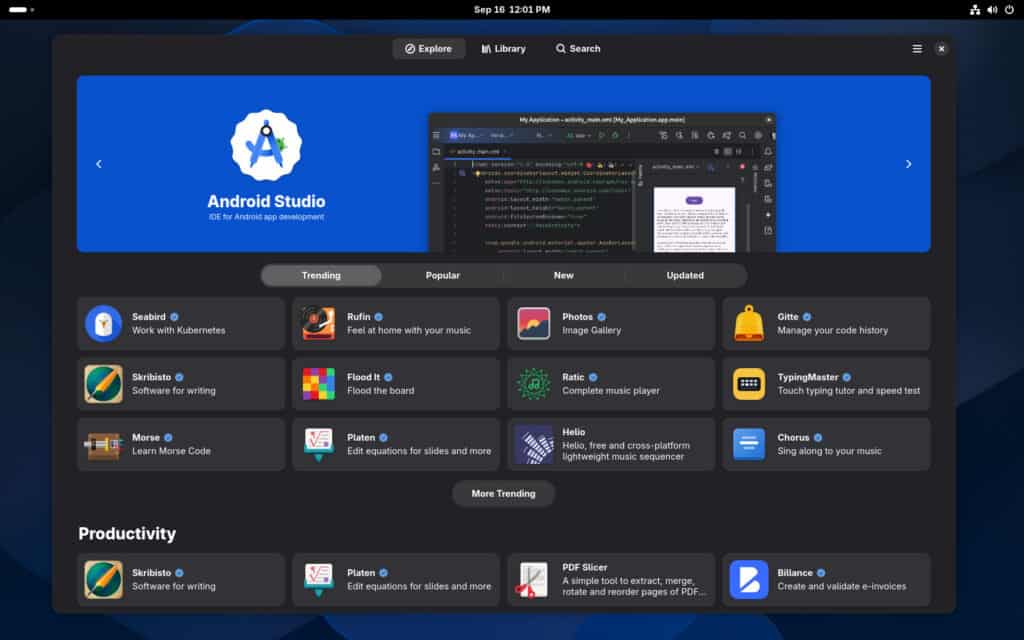Image resolution: width=1024 pixels, height=640 pixels.
Task: Click "Create and validate e-invoices" text
Action: click(842, 586)
